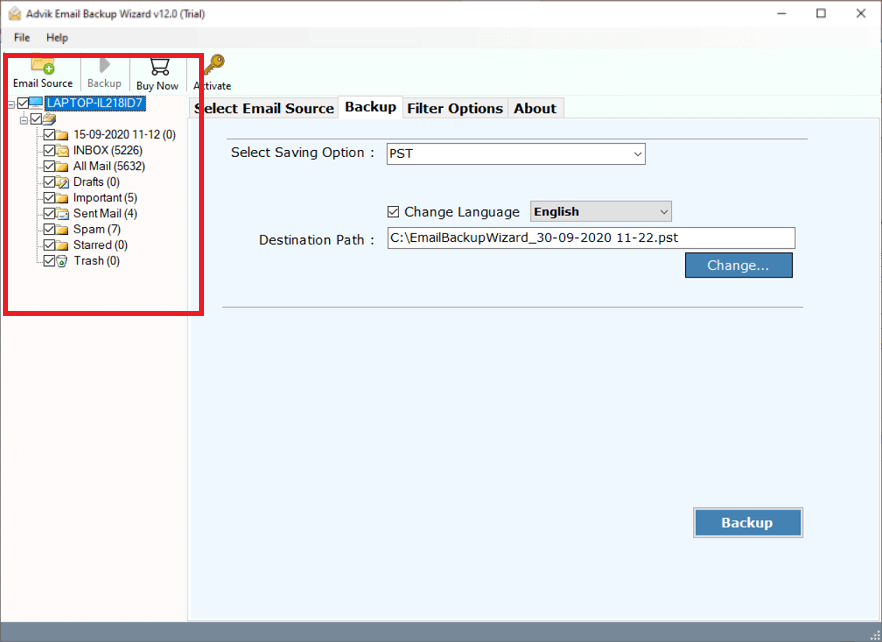The height and width of the screenshot is (642, 882).
Task: Open the Starred folder icon
Action: (x=61, y=244)
